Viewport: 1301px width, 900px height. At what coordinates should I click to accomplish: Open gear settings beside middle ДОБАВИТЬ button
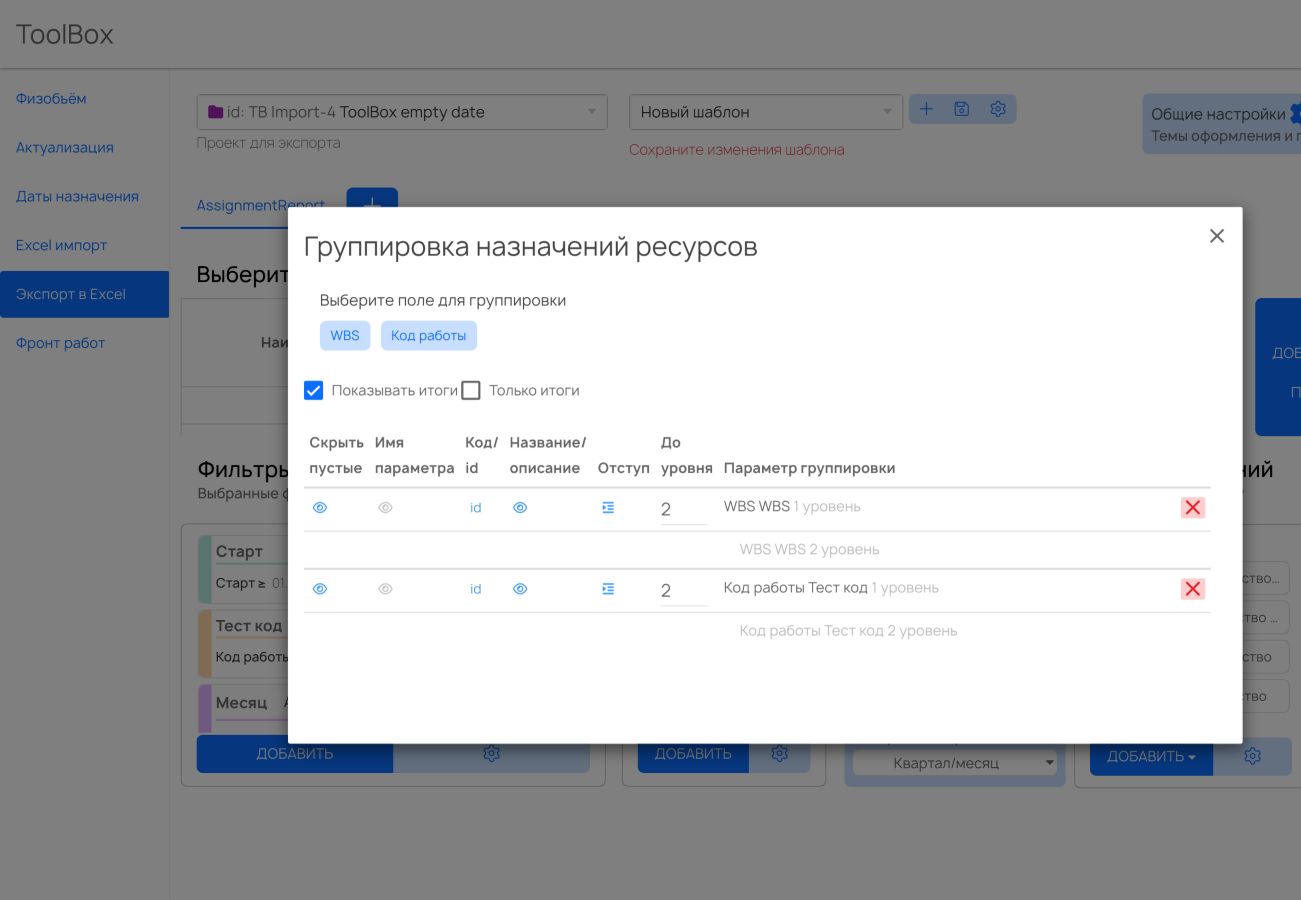tap(780, 754)
